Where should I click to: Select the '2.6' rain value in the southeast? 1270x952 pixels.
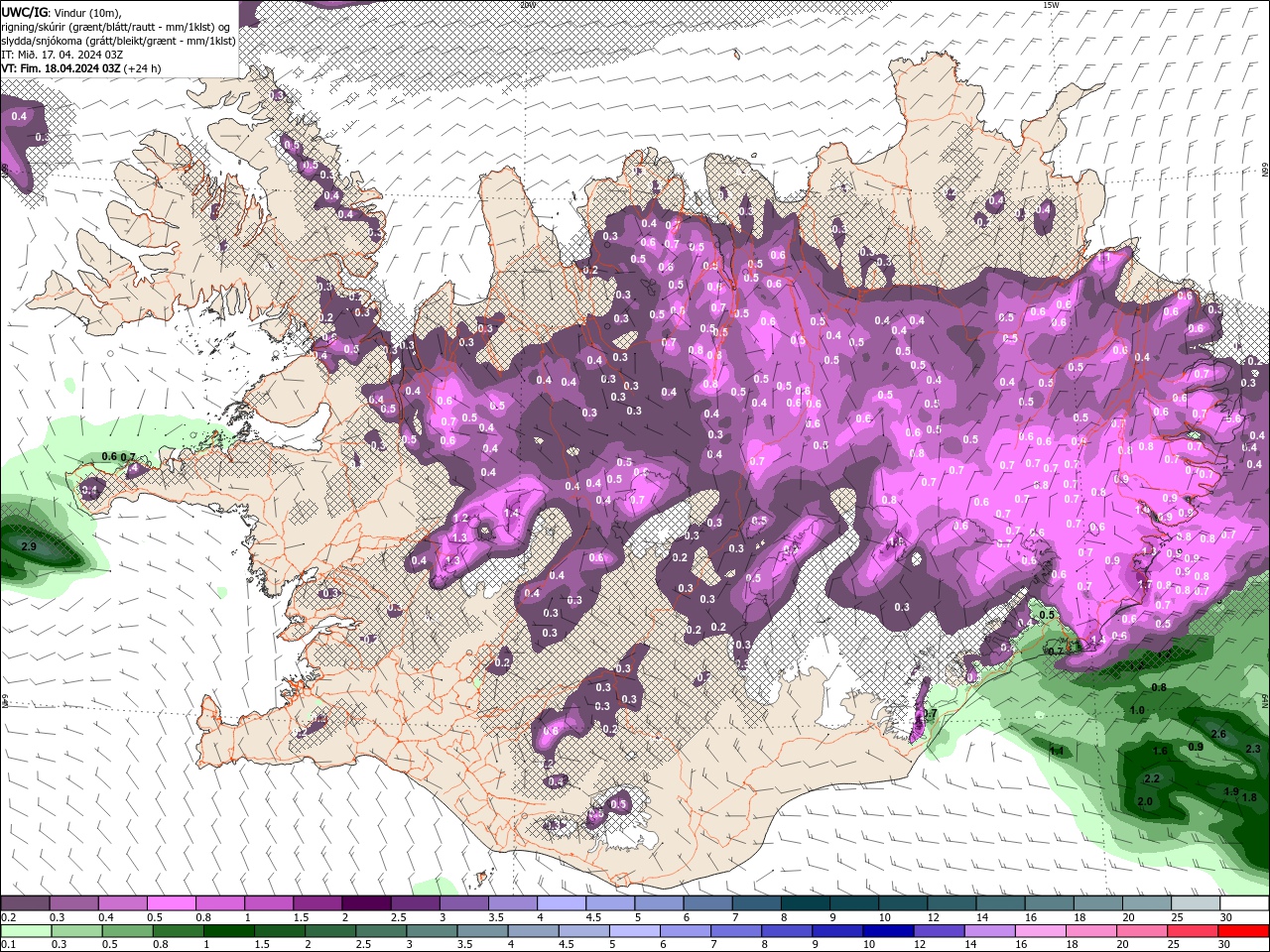[1219, 734]
